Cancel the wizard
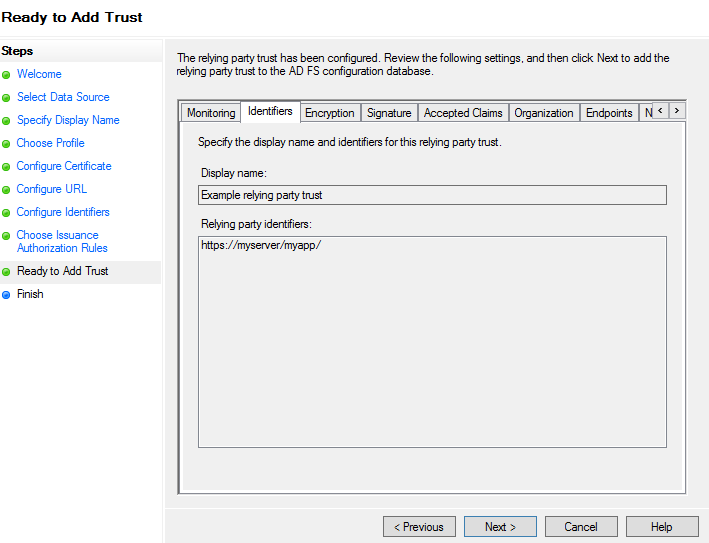The width and height of the screenshot is (709, 543). coord(581,527)
